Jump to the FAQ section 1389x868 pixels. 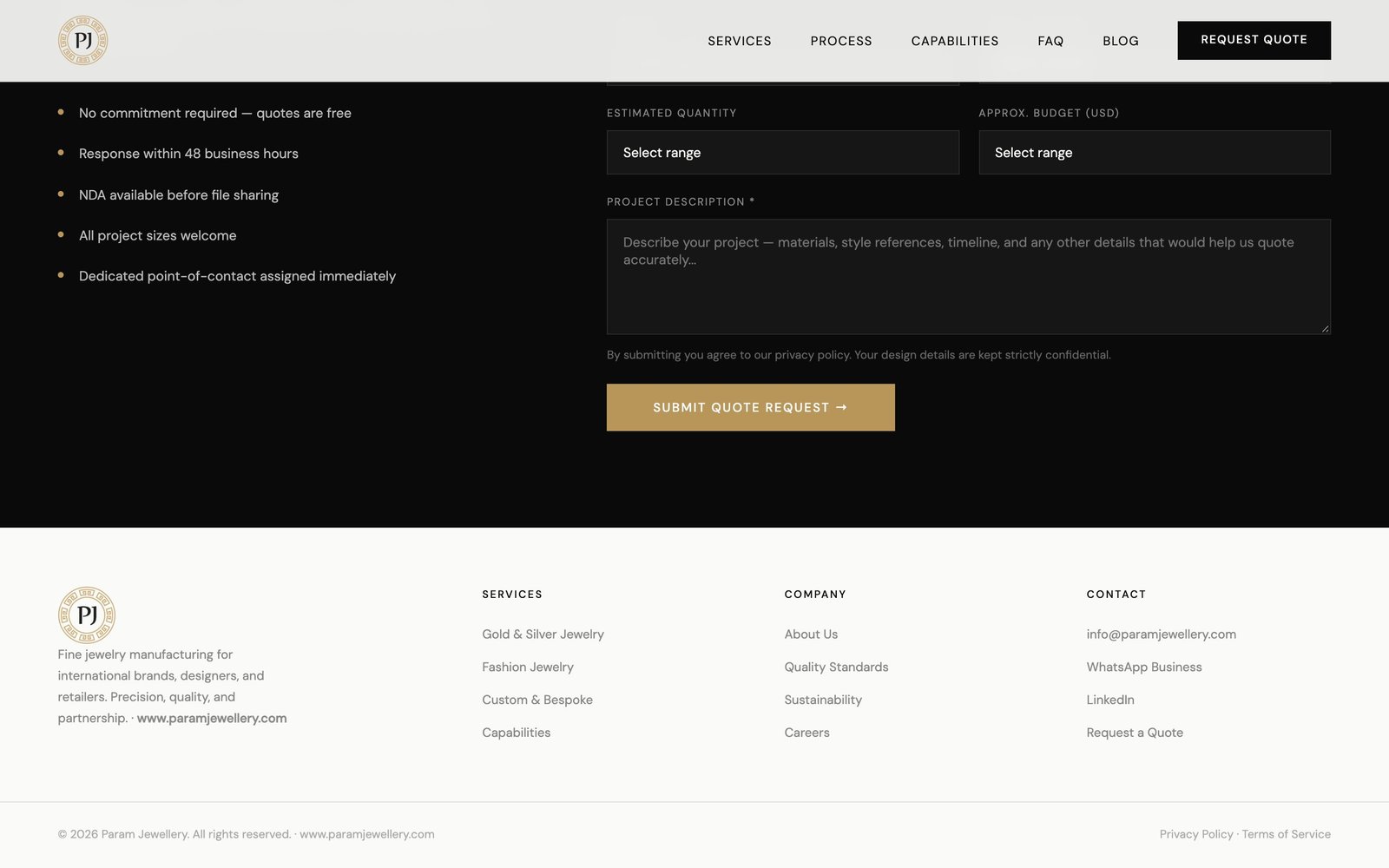click(x=1050, y=41)
